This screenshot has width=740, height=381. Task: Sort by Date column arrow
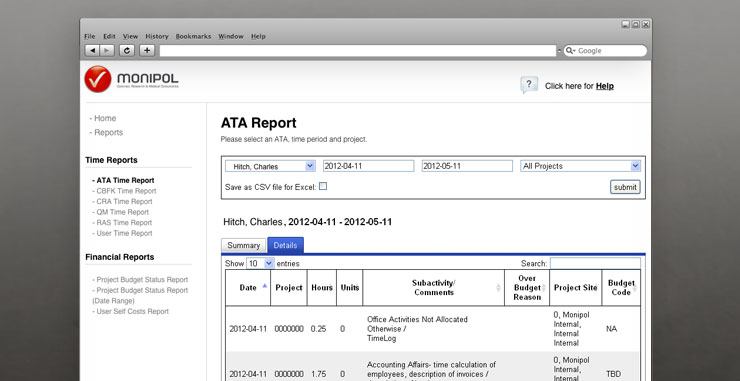(264, 286)
